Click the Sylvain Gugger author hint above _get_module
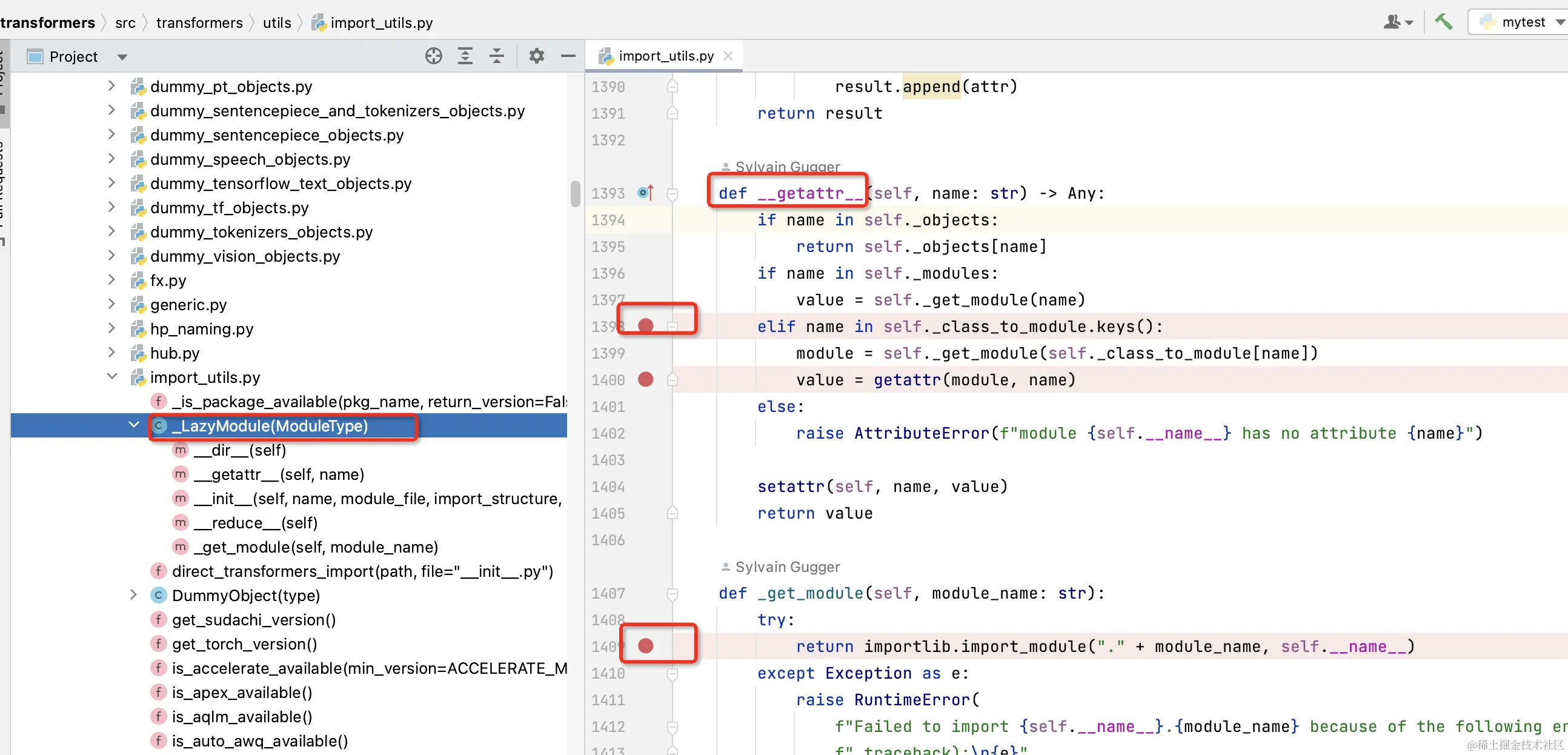This screenshot has width=1568, height=755. 787,567
